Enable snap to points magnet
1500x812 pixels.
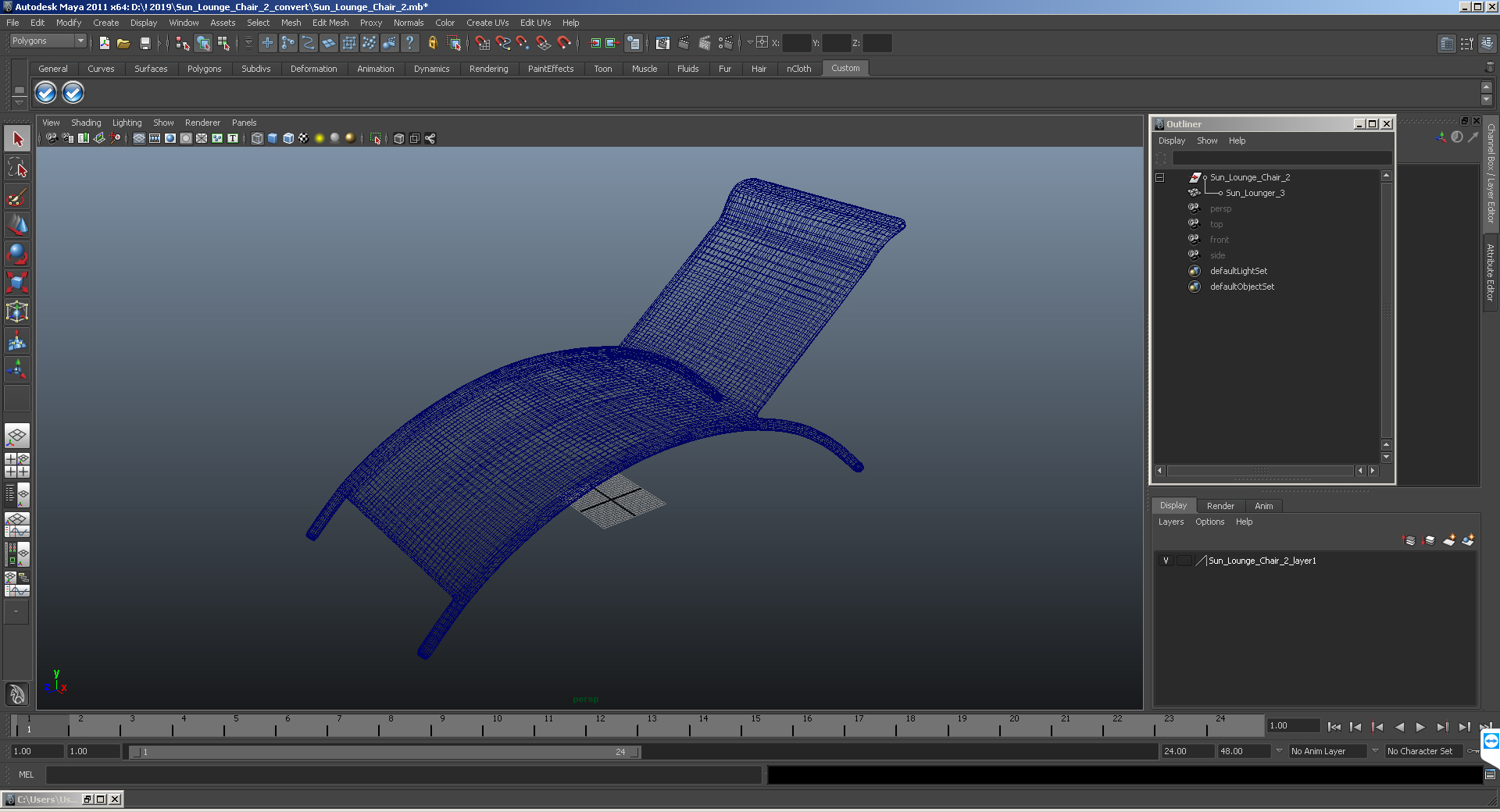click(523, 43)
